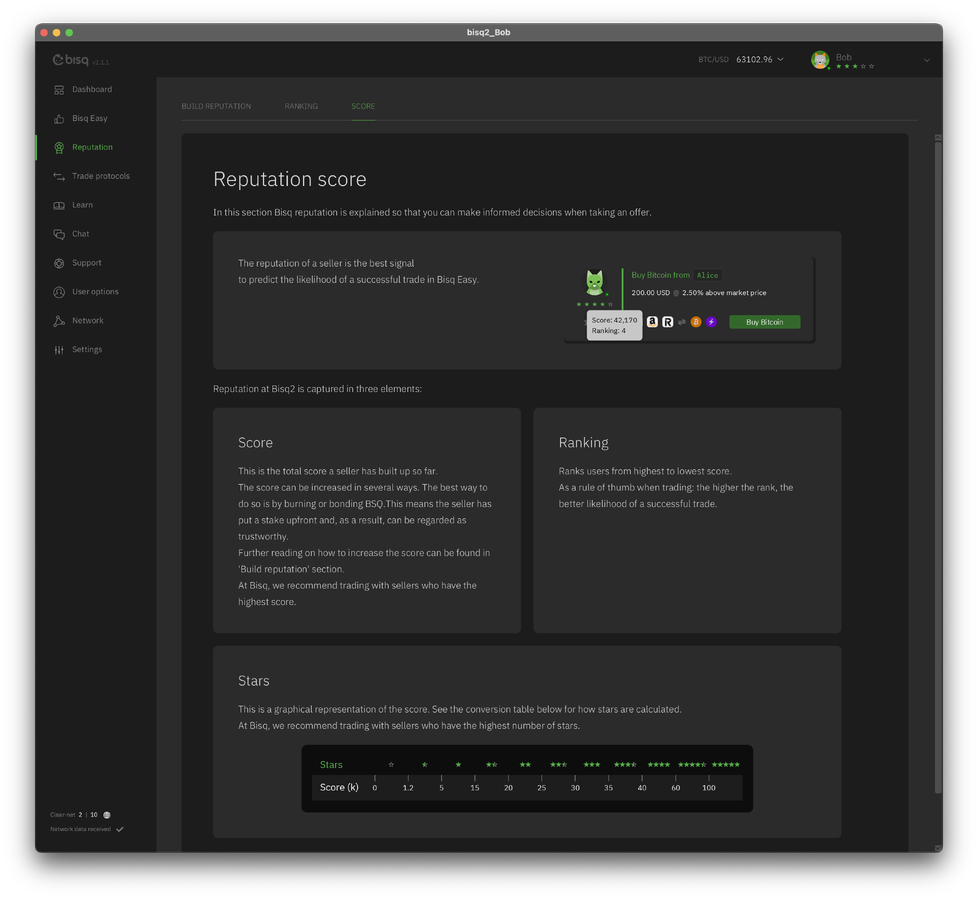
Task: Click the vertical scrollbar on the right
Action: click(x=937, y=460)
